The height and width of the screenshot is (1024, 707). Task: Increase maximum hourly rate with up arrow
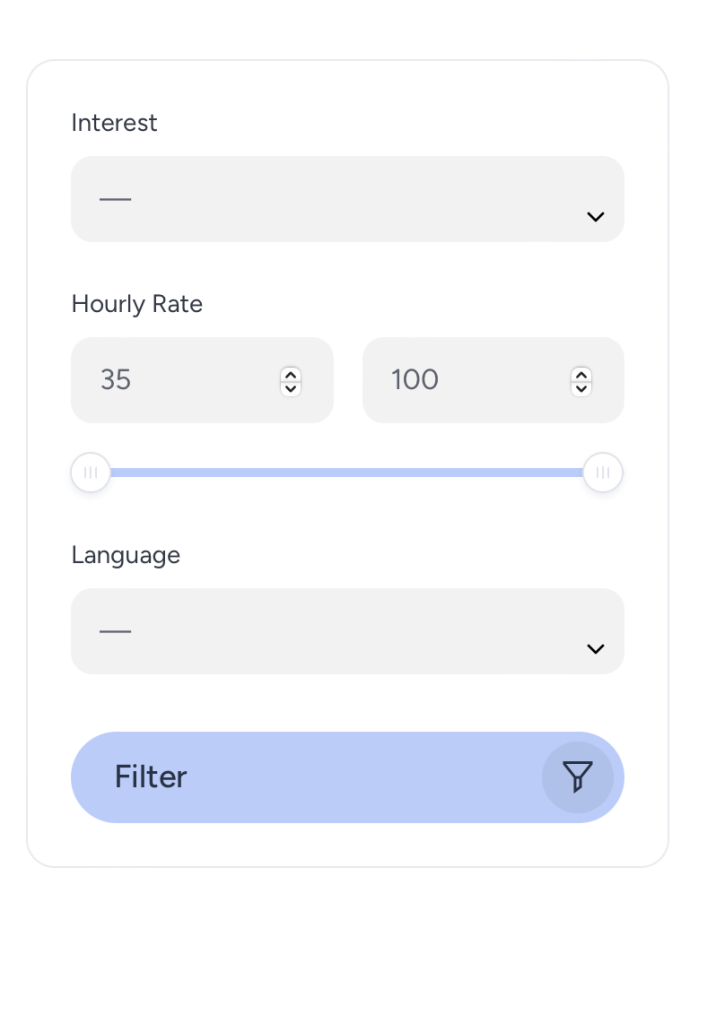click(581, 374)
